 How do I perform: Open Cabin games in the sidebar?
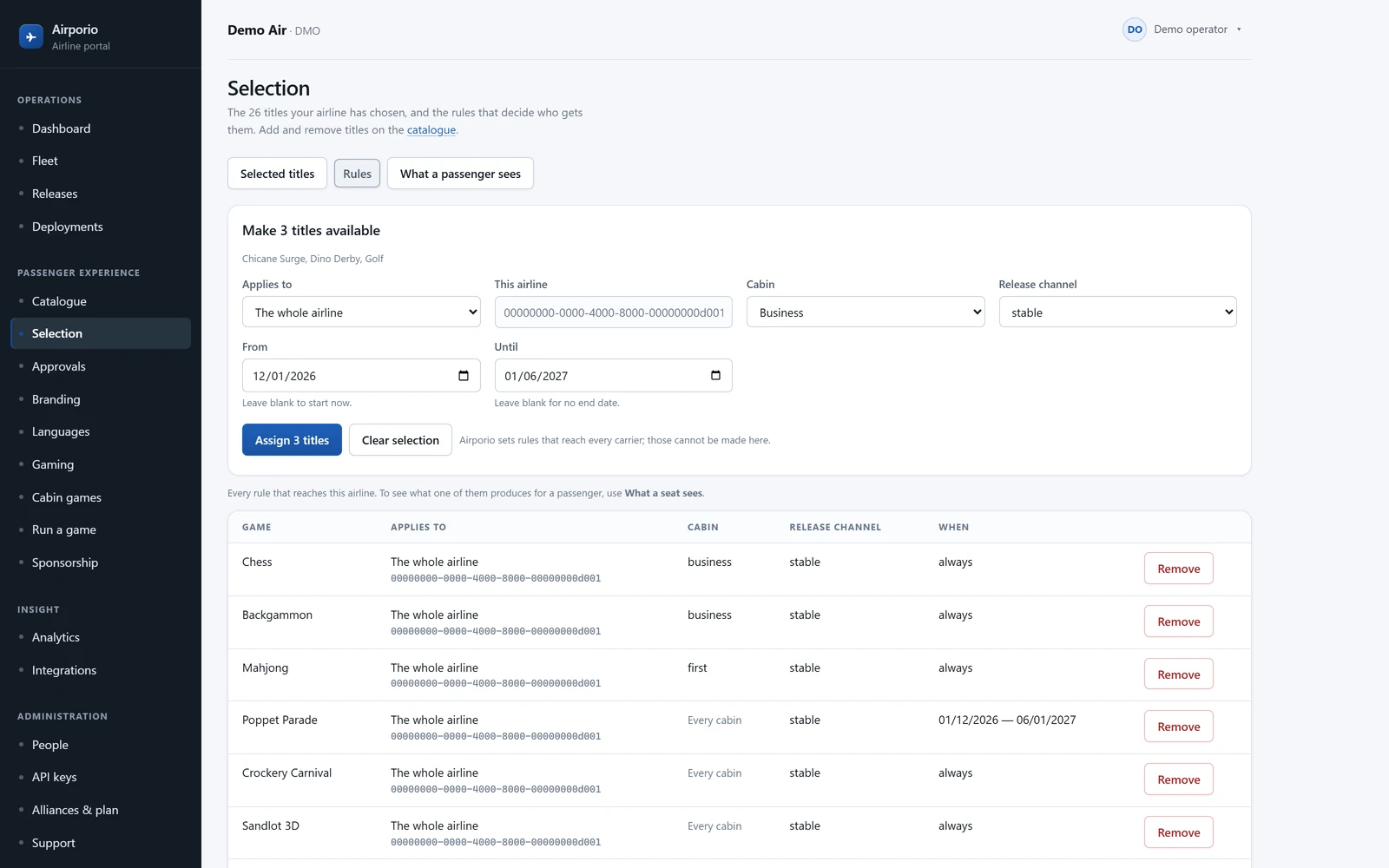coord(101,497)
